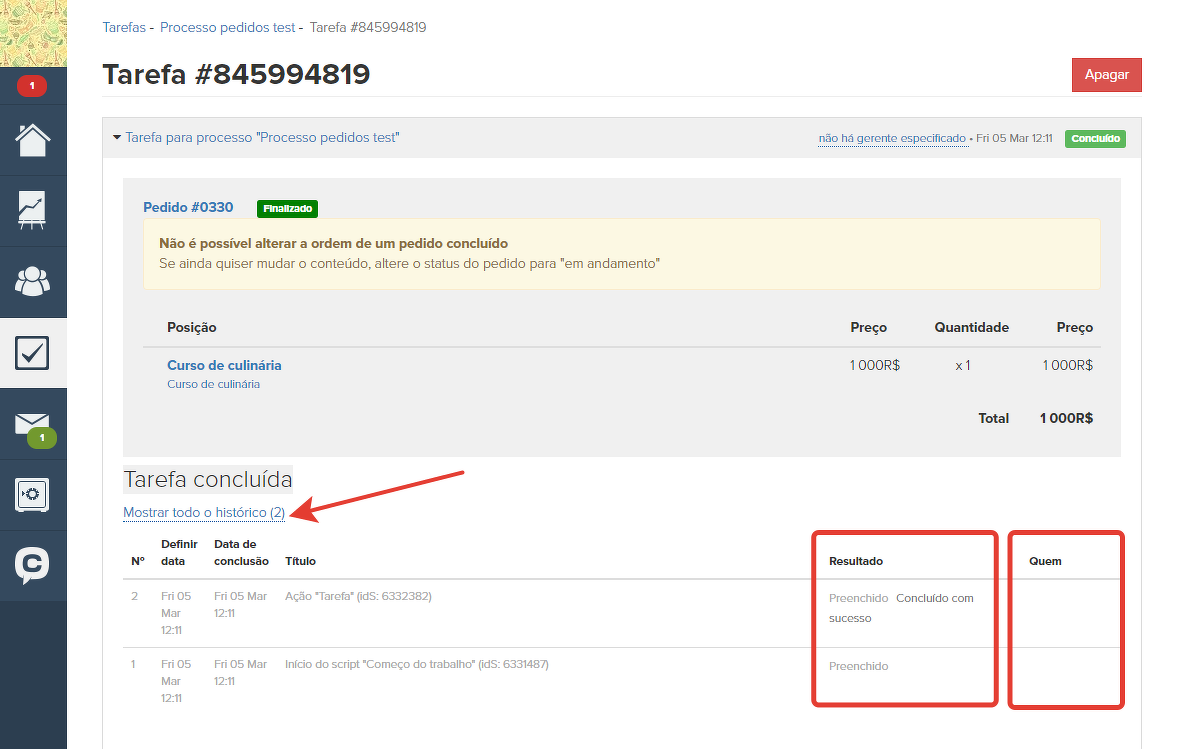This screenshot has height=749, width=1194.
Task: Go to Tarefas breadcrumb
Action: (x=124, y=27)
